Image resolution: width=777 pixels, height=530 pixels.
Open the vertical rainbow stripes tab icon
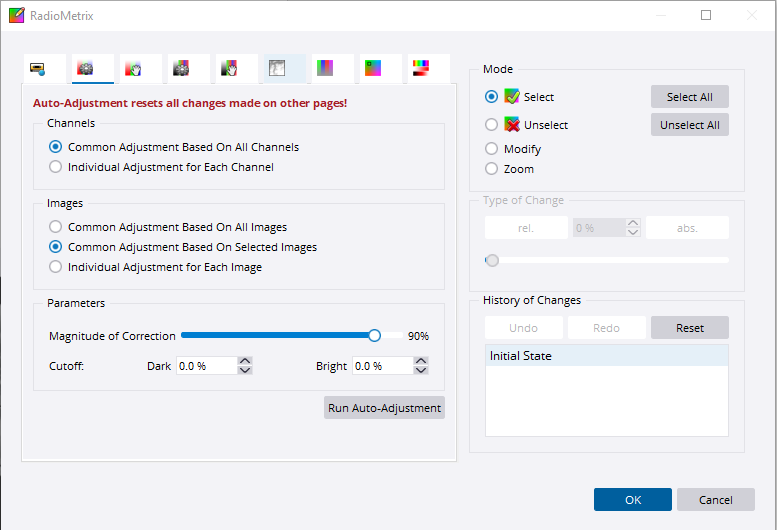click(325, 68)
